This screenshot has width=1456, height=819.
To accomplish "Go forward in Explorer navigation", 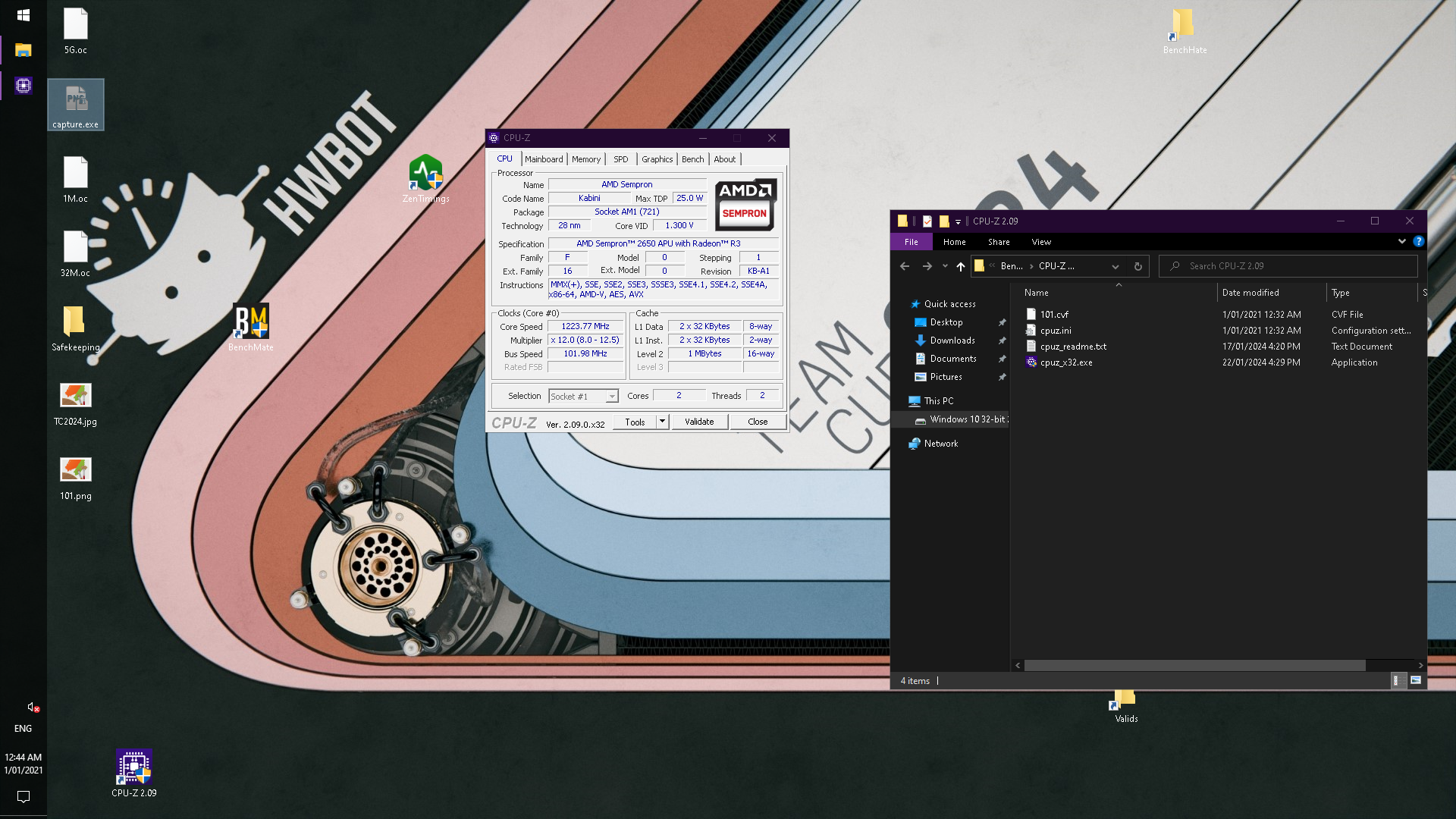I will coord(927,266).
